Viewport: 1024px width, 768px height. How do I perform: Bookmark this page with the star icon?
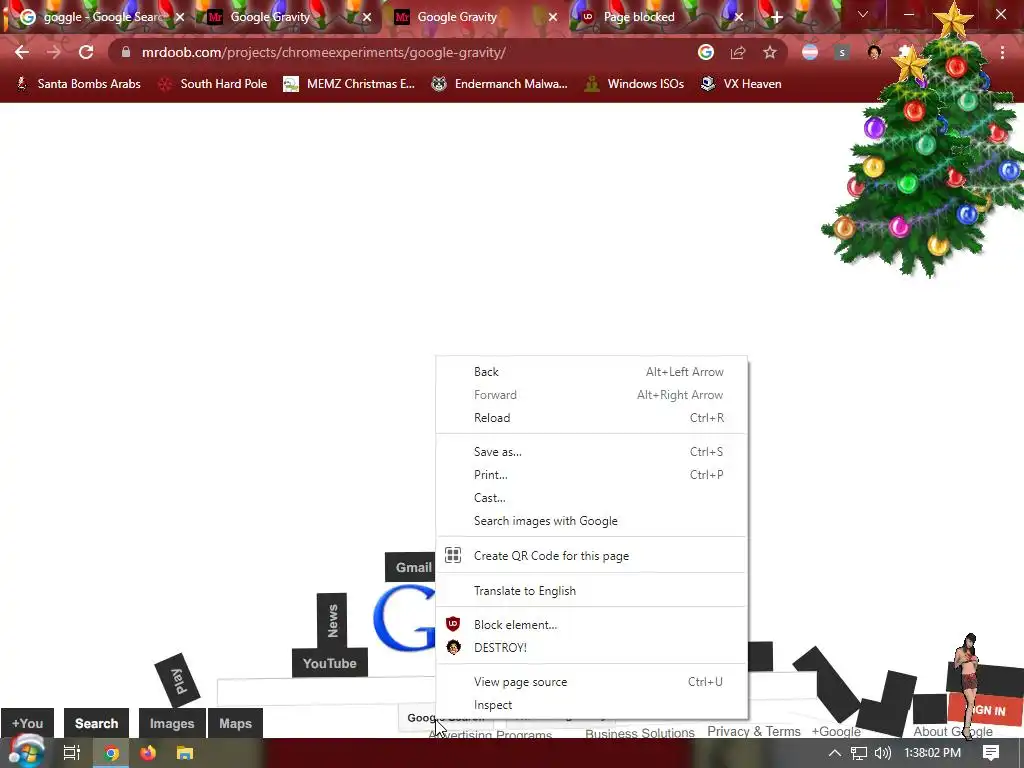pyautogui.click(x=770, y=52)
